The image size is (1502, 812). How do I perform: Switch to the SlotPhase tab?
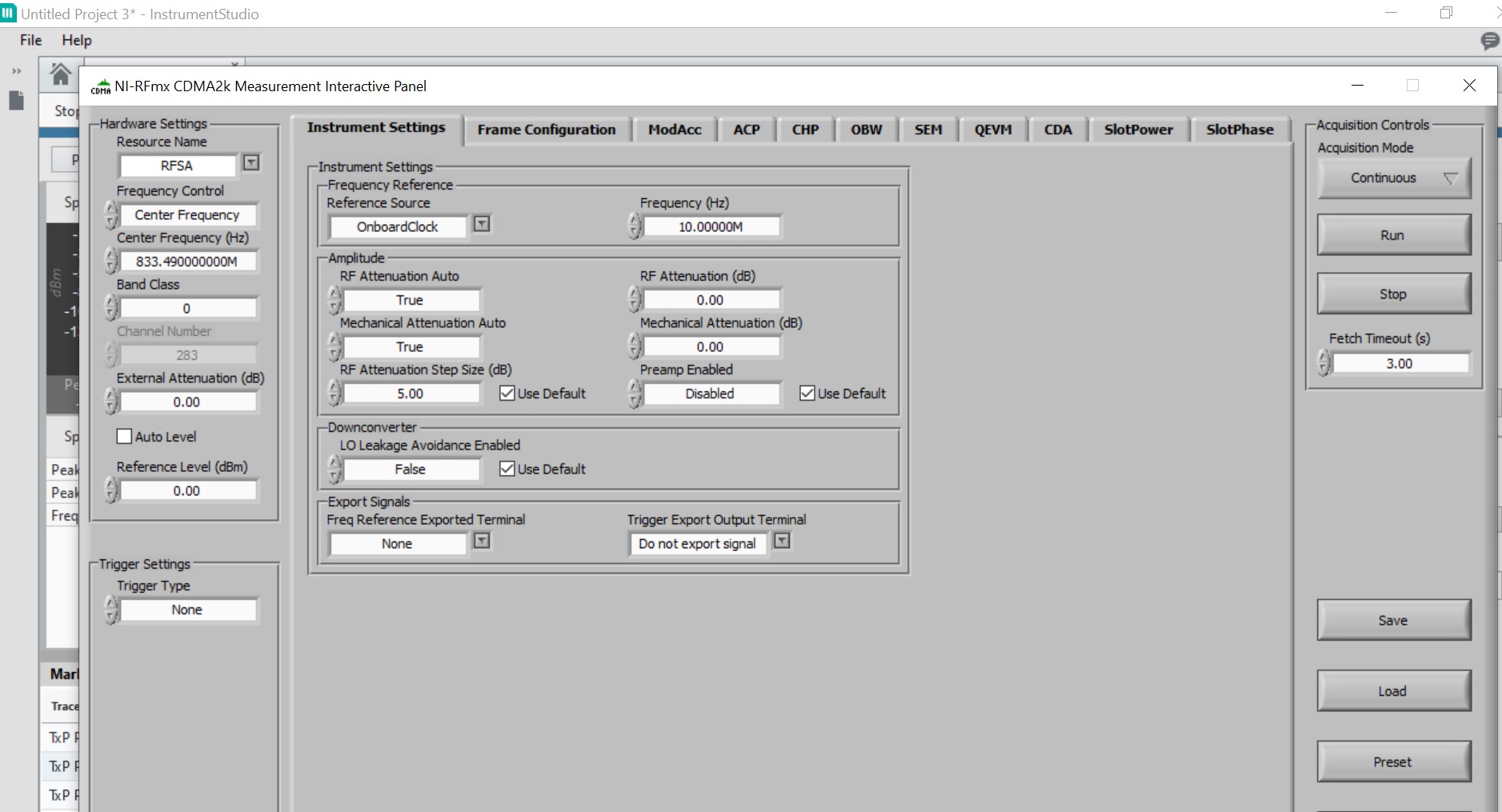coord(1240,130)
